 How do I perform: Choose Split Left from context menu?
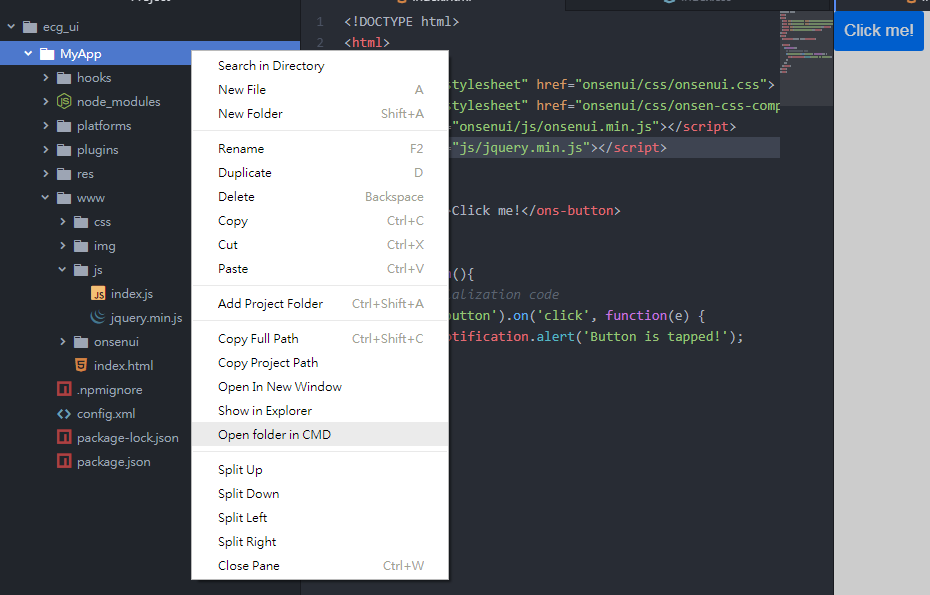pyautogui.click(x=320, y=518)
